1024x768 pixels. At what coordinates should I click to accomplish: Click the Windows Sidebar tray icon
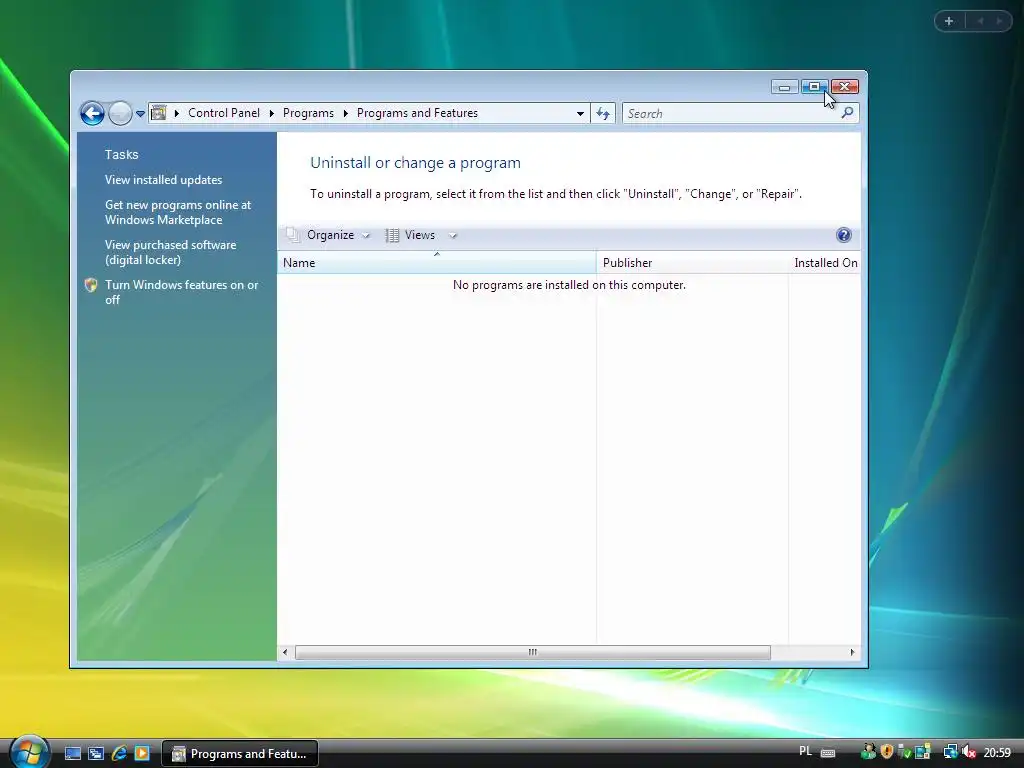(x=922, y=752)
